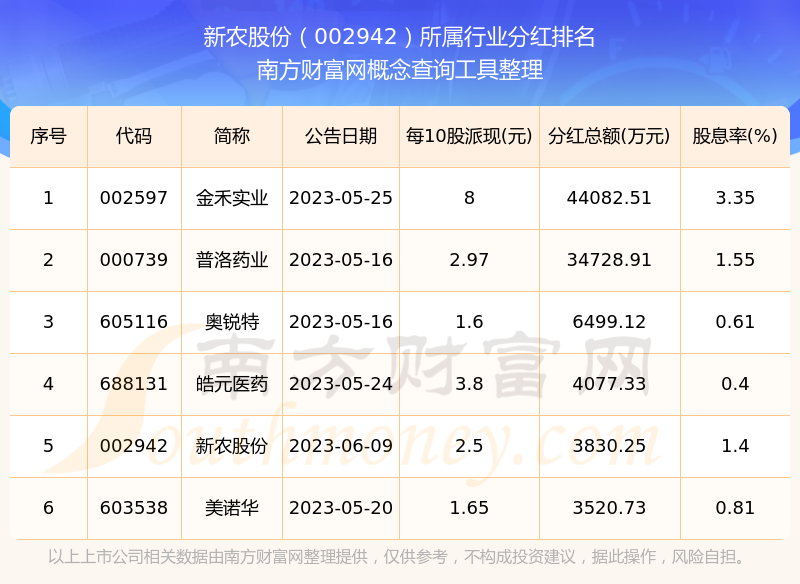Click rank number 5 in the 新农股份 row
Image resolution: width=800 pixels, height=584 pixels.
(x=48, y=446)
